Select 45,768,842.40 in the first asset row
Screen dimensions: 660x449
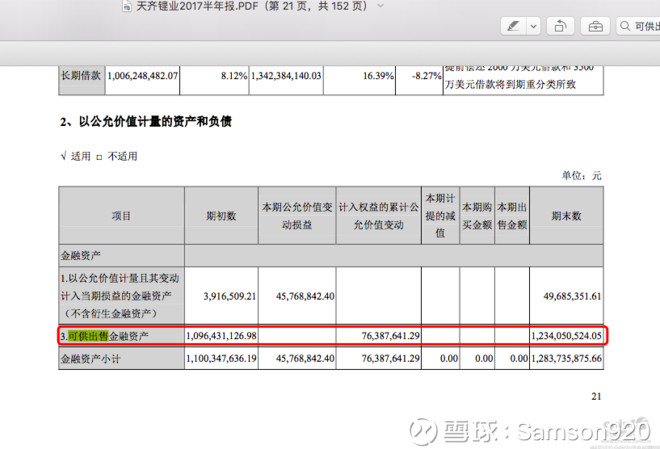pos(305,296)
